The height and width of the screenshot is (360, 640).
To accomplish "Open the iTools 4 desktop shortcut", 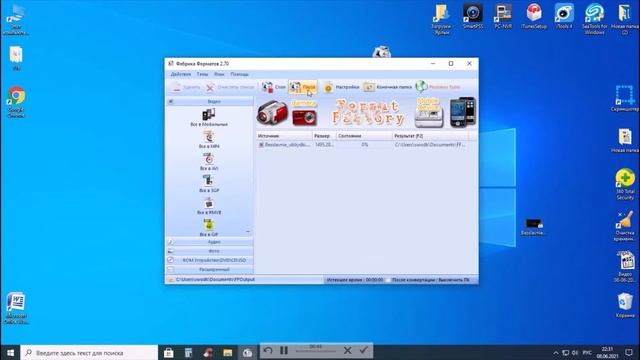I will point(564,16).
